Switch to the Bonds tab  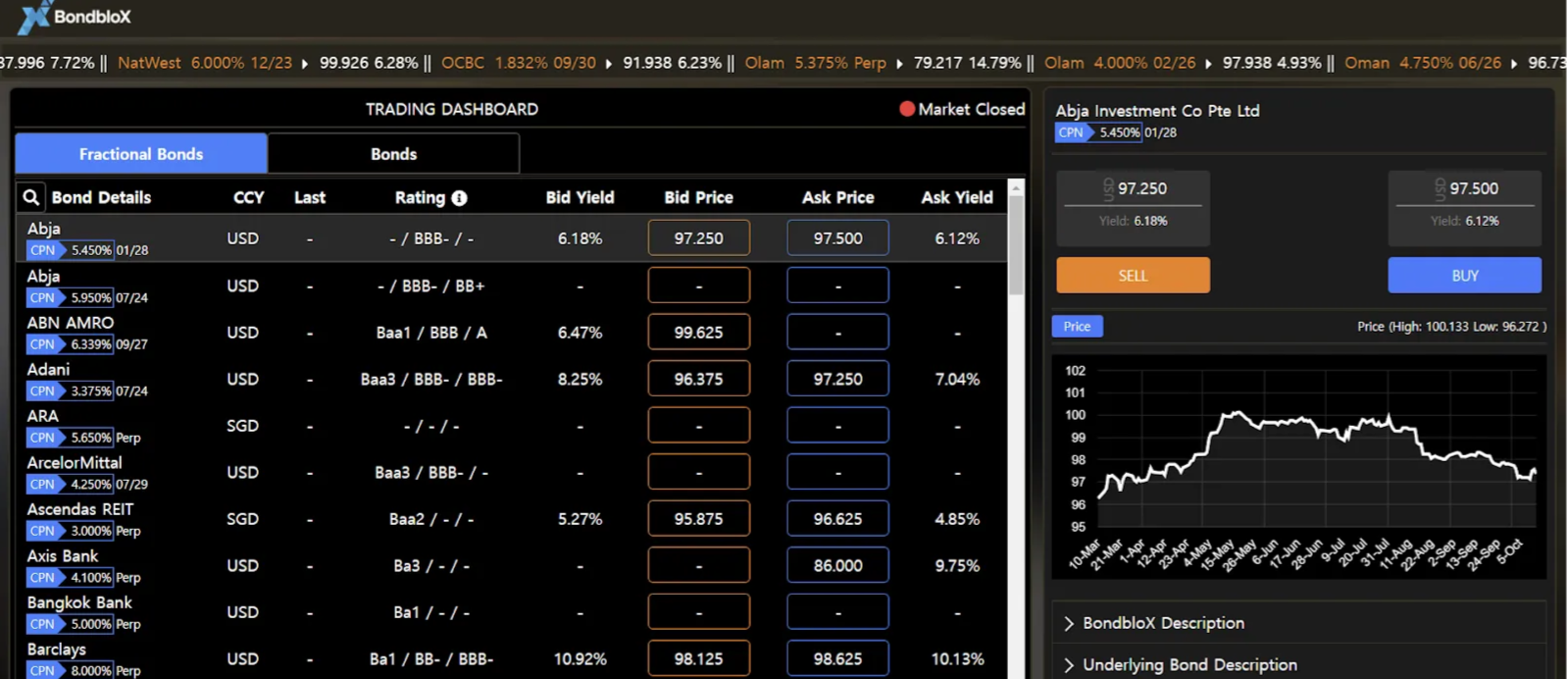[x=393, y=154]
